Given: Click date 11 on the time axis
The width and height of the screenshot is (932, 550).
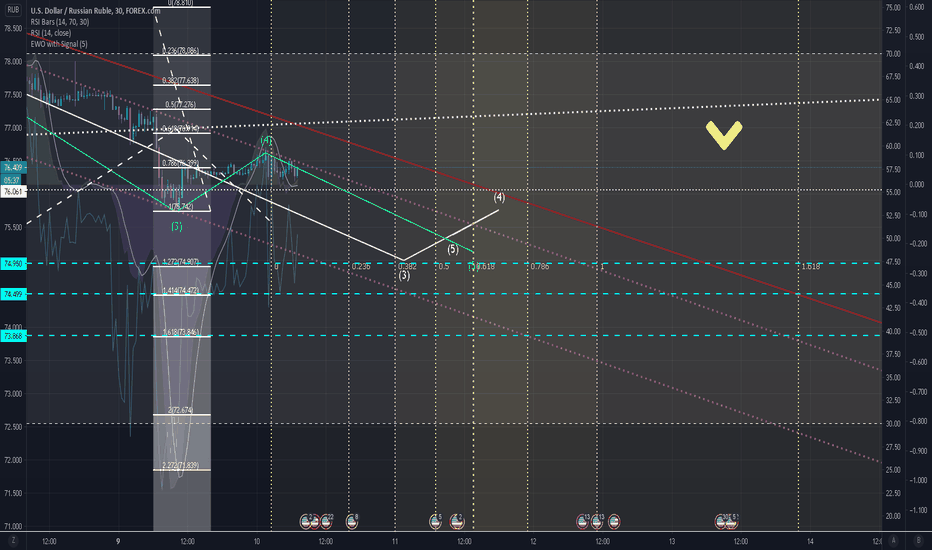Looking at the screenshot, I should 395,541.
